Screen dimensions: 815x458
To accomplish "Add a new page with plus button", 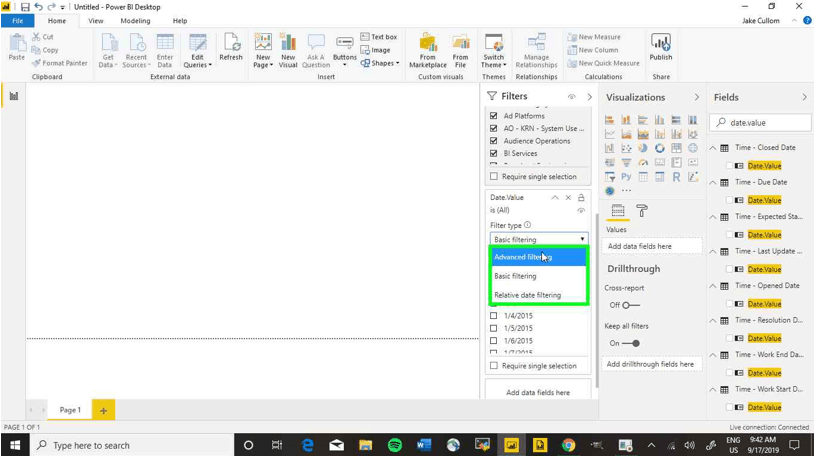I will 103,411.
